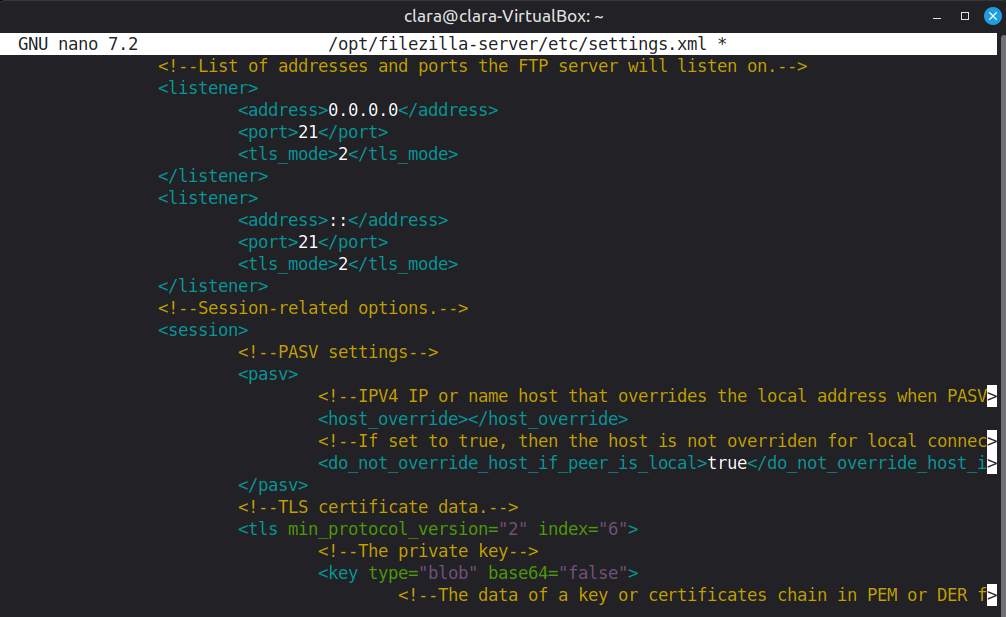This screenshot has width=1006, height=617.
Task: Place cursor on the 0.0.0.0 address value
Action: (x=363, y=110)
